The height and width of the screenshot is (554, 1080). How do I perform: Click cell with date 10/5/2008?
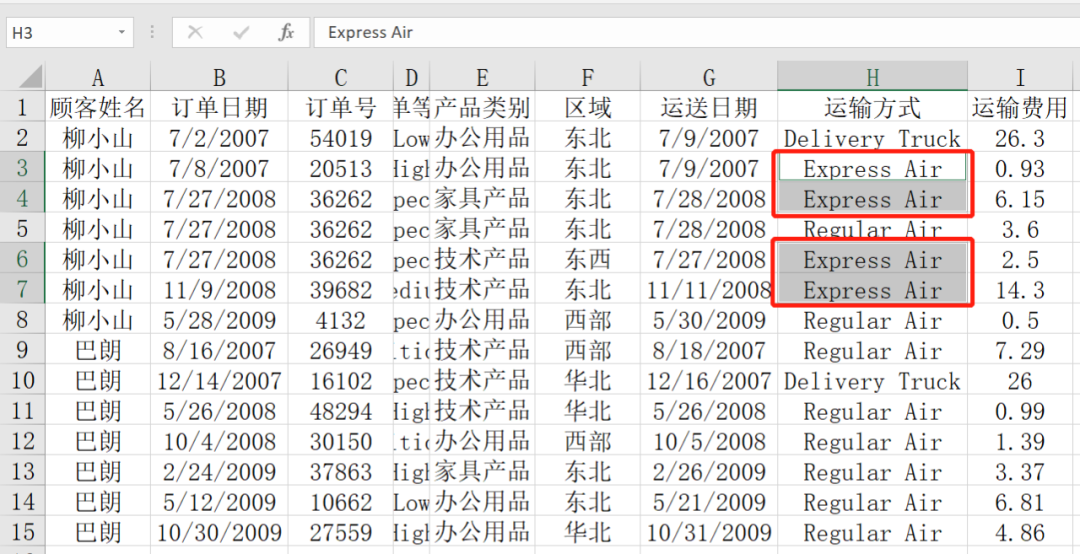(709, 441)
